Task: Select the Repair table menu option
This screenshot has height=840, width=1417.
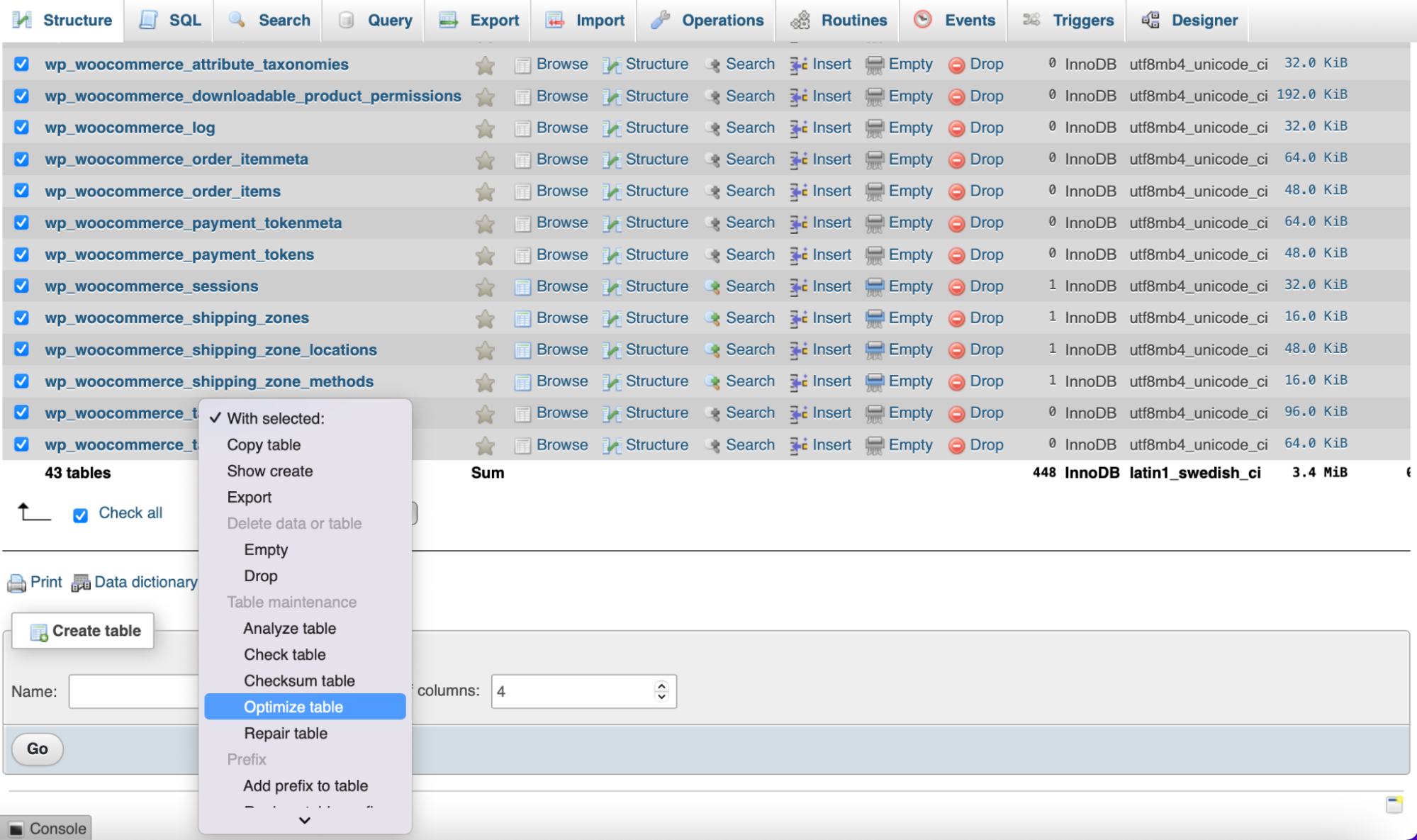Action: pos(285,733)
